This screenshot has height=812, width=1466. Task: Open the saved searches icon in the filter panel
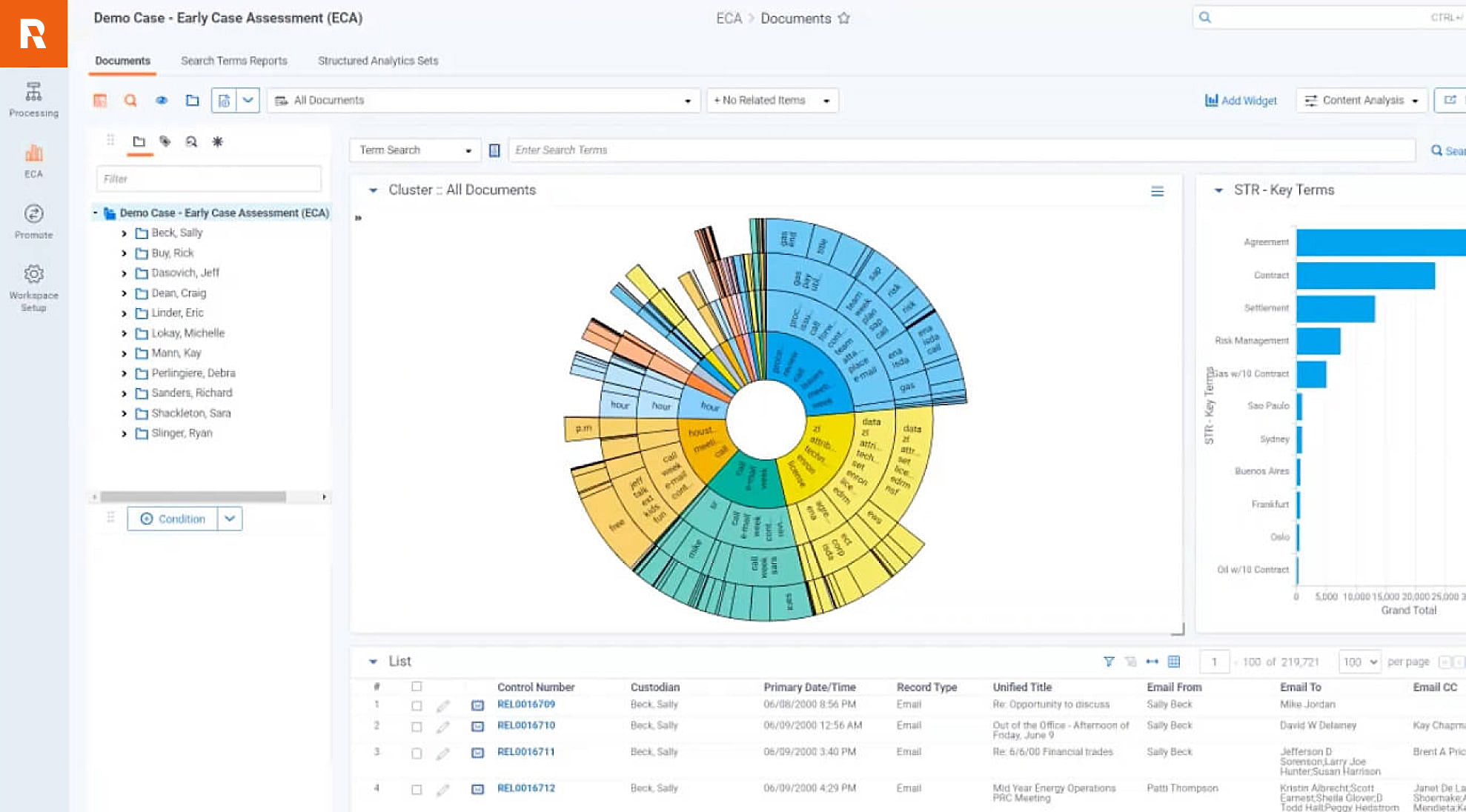[x=191, y=142]
